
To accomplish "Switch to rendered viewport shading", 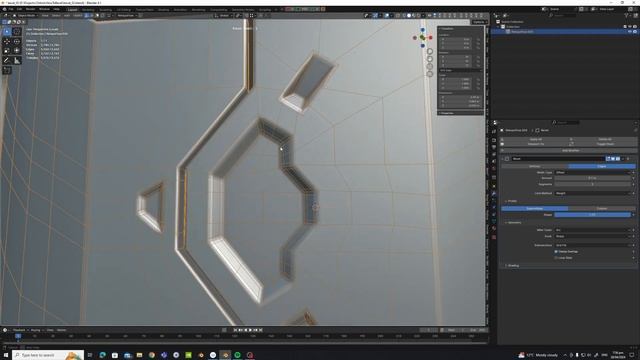I will click(418, 16).
